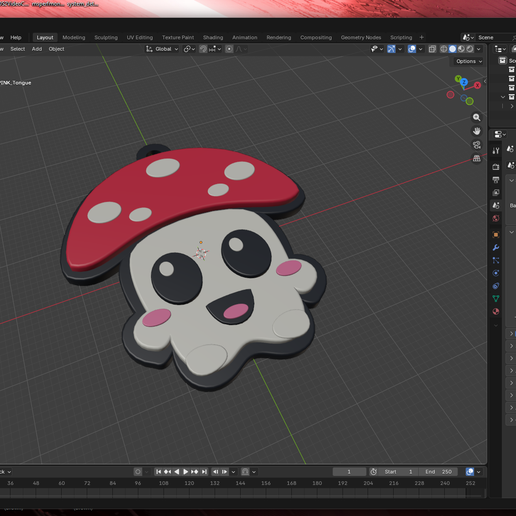Viewport: 516px width, 516px height.
Task: Switch to the Geometry Nodes workspace tab
Action: (361, 37)
